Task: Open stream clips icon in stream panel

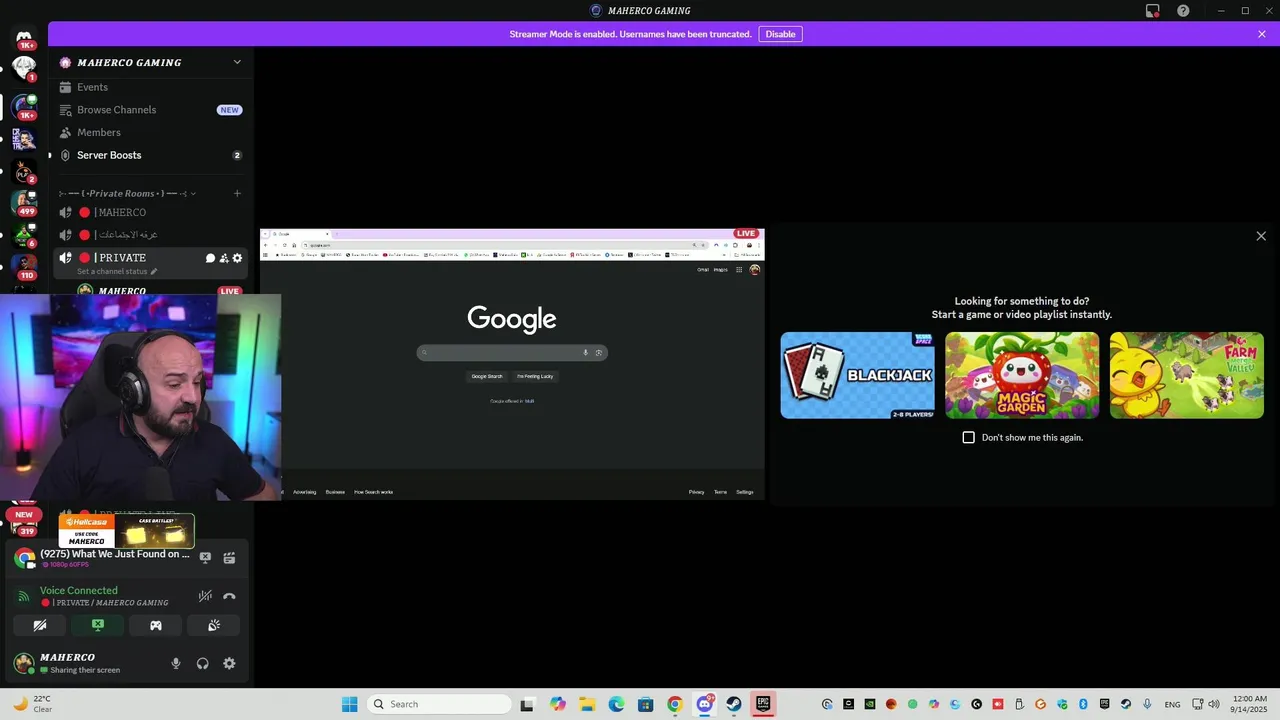Action: tap(229, 558)
